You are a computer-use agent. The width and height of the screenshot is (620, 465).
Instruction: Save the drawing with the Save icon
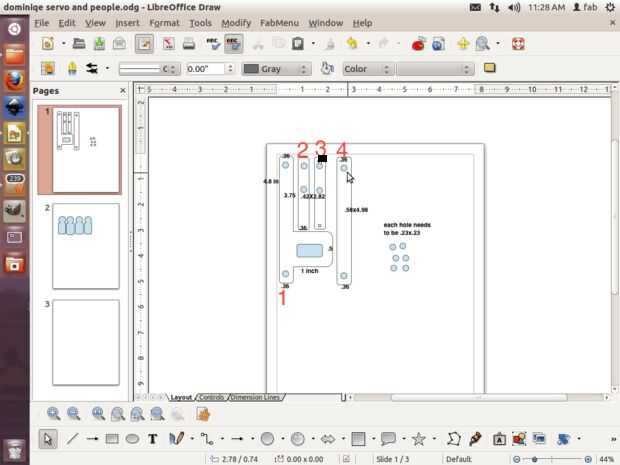click(x=99, y=43)
